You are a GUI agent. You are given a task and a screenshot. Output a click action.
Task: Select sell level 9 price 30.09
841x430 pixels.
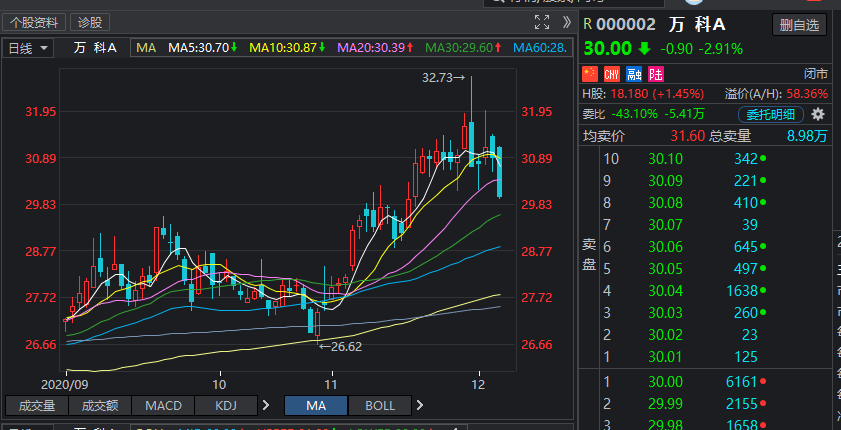point(666,181)
